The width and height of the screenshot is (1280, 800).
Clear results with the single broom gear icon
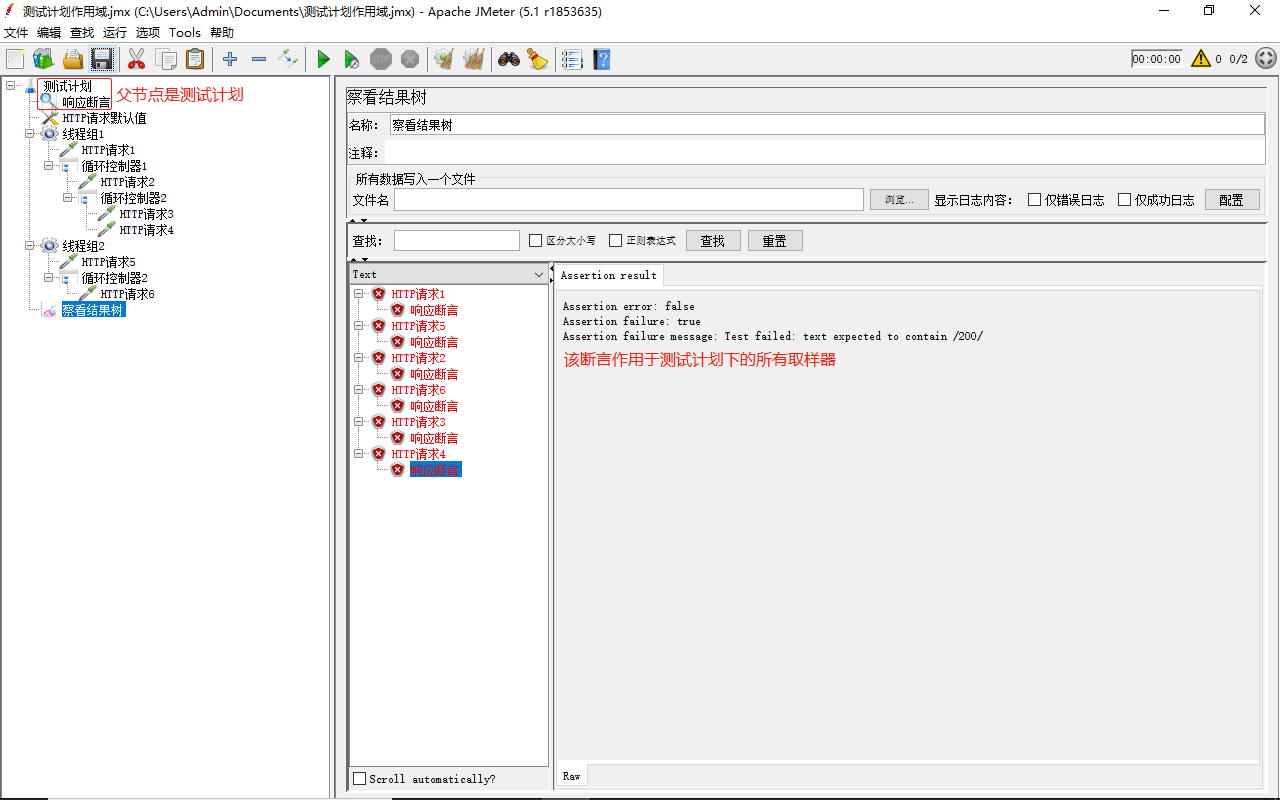pos(444,59)
